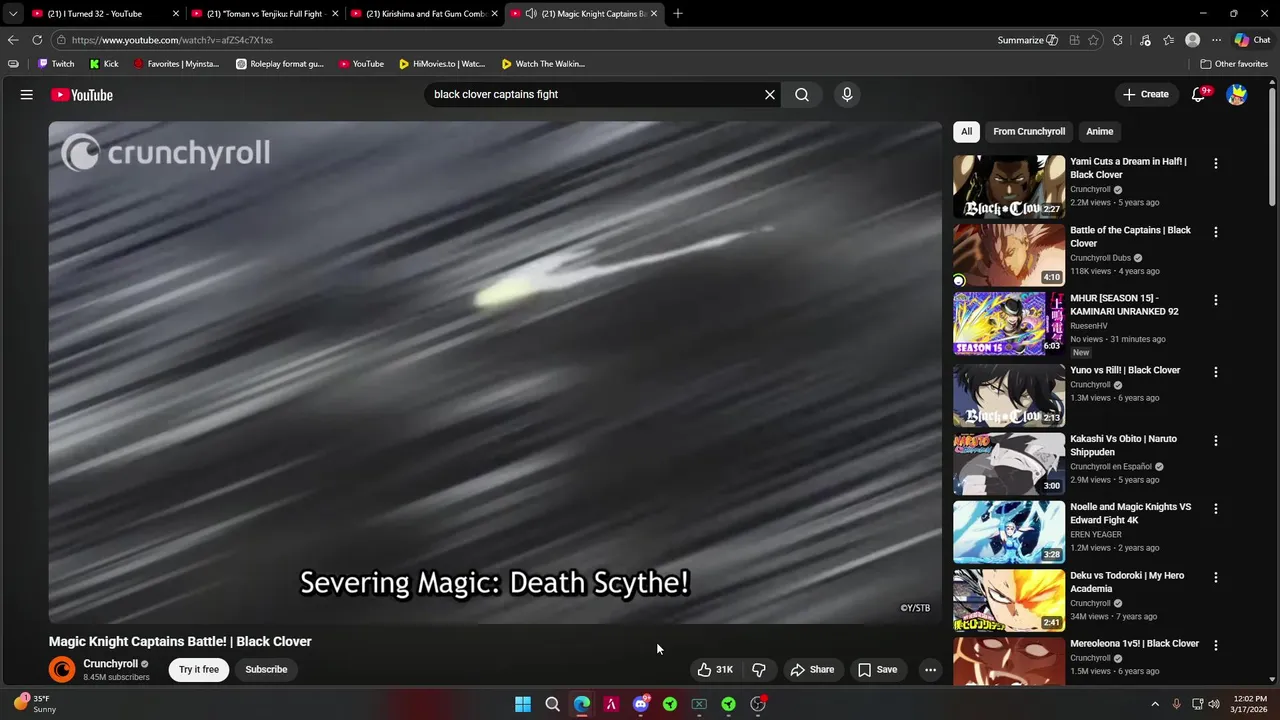
Task: Switch to 'Toman vs Tenjiku: Full Fight' tab
Action: [x=265, y=14]
